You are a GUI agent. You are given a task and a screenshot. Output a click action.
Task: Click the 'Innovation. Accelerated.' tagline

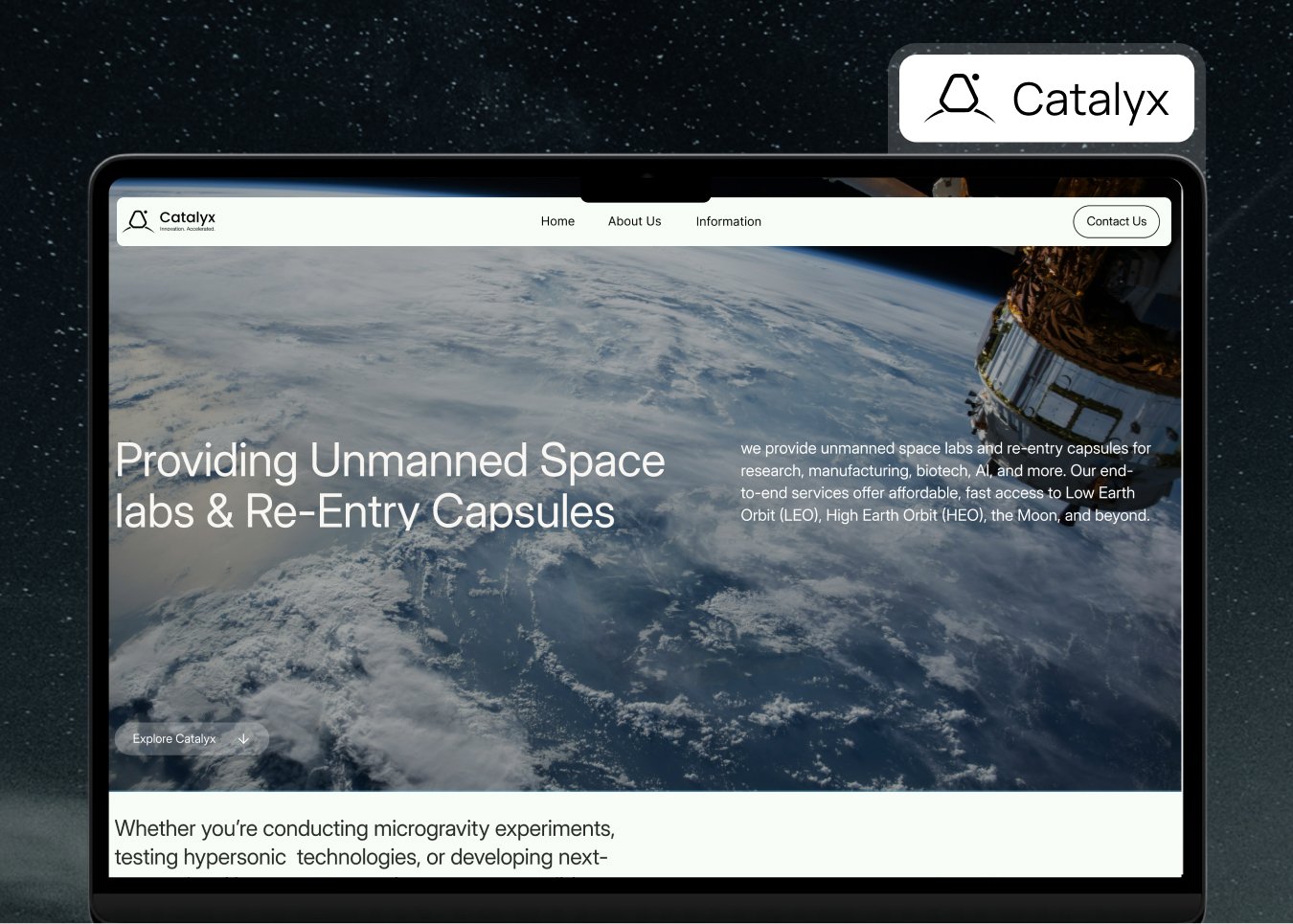tap(188, 230)
